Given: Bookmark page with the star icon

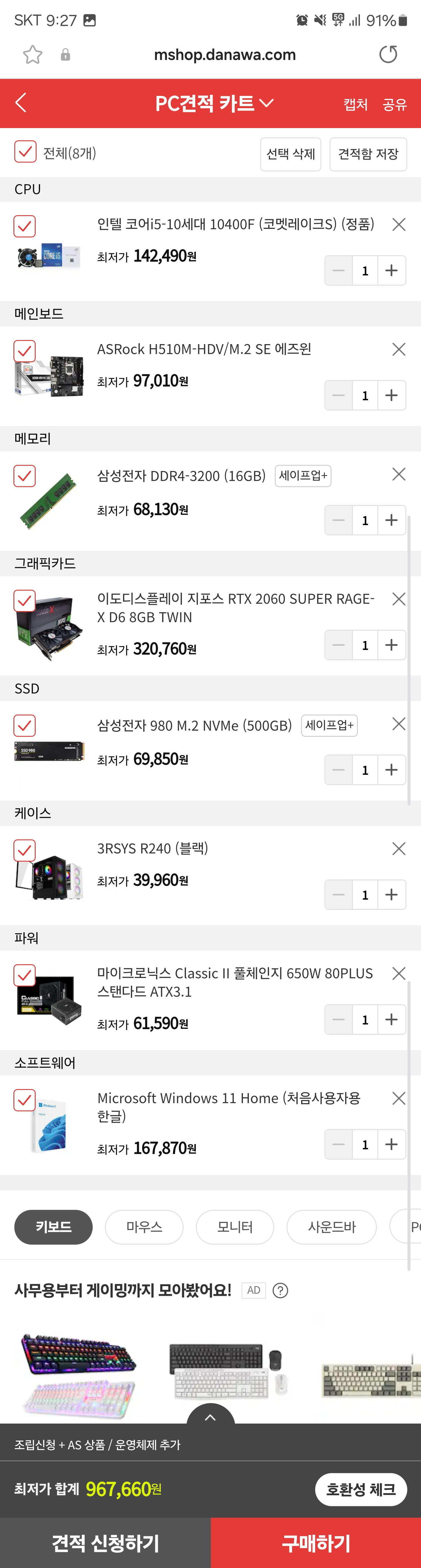Looking at the screenshot, I should (x=33, y=55).
